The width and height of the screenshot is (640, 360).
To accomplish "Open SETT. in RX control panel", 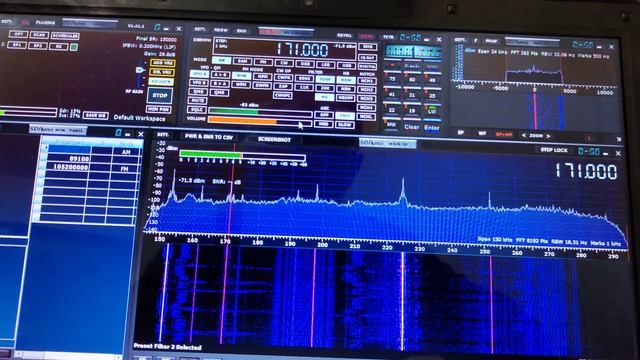I will tap(200, 29).
